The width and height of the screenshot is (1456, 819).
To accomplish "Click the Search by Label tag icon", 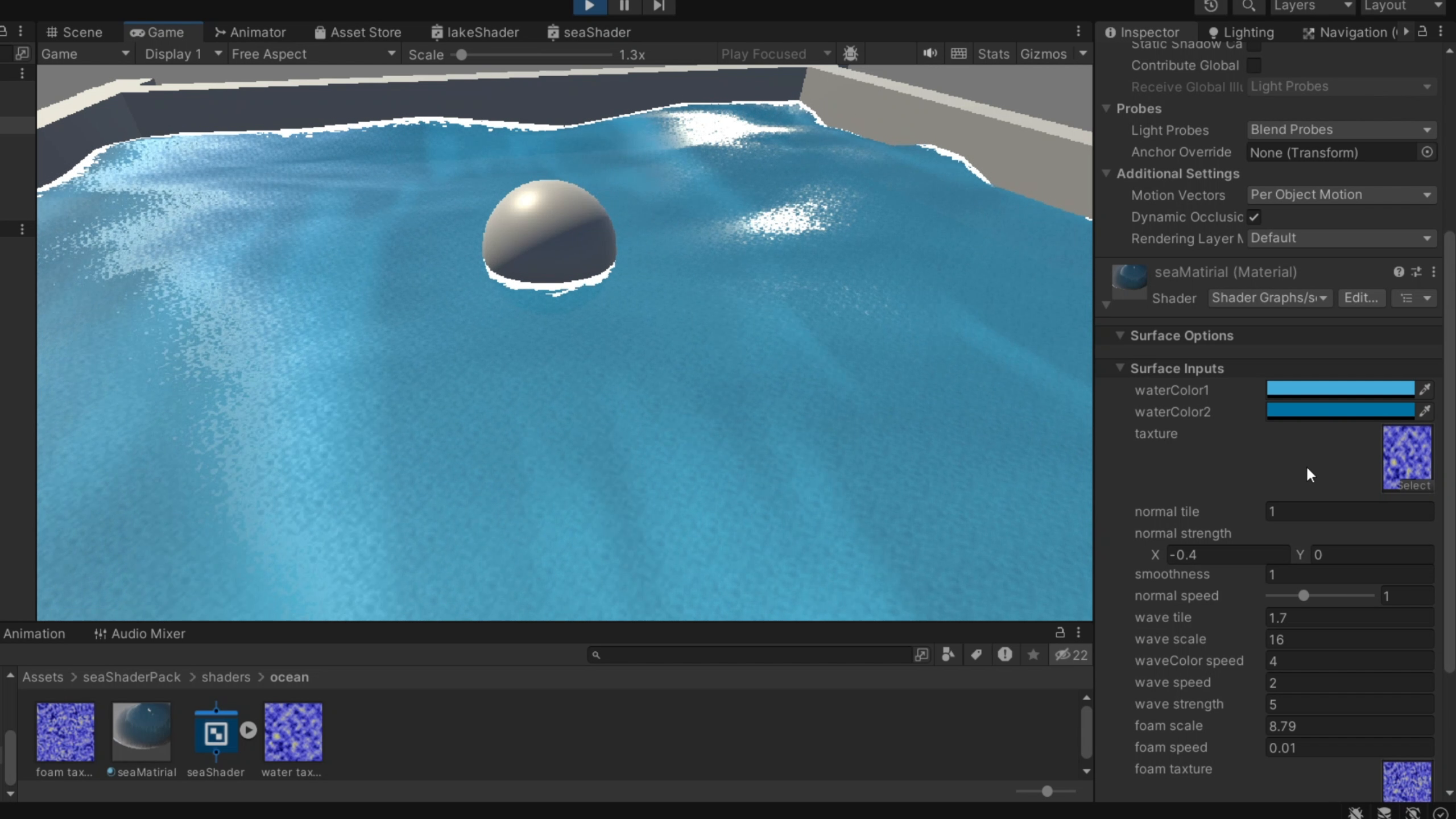I will [977, 655].
